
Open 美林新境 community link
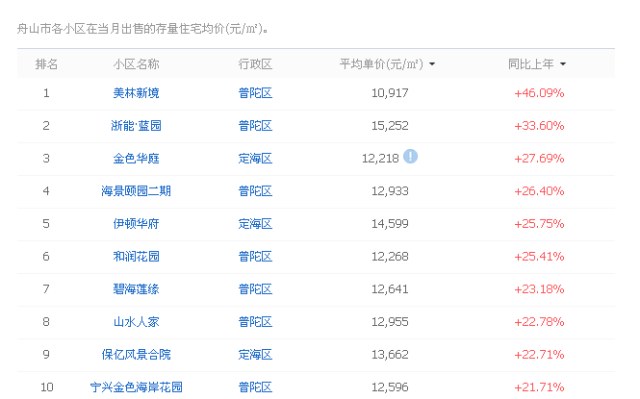click(136, 93)
